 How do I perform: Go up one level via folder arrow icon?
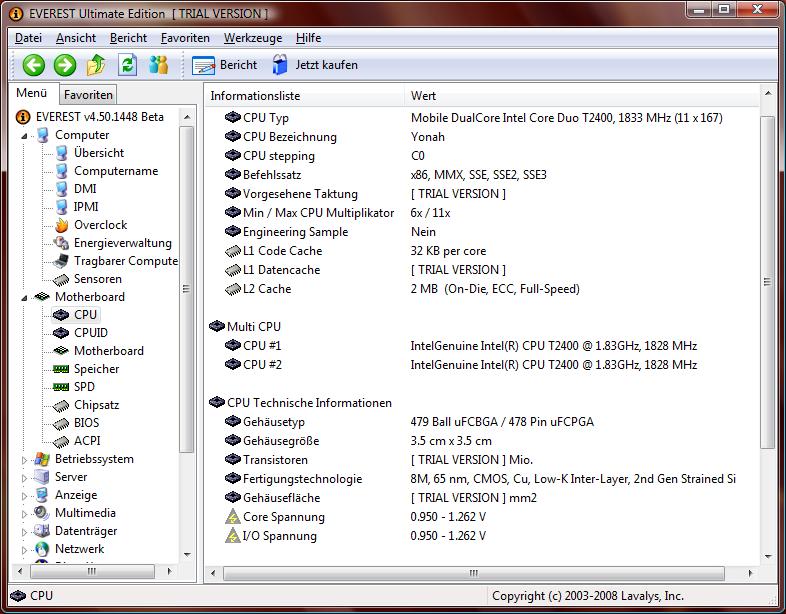click(96, 65)
